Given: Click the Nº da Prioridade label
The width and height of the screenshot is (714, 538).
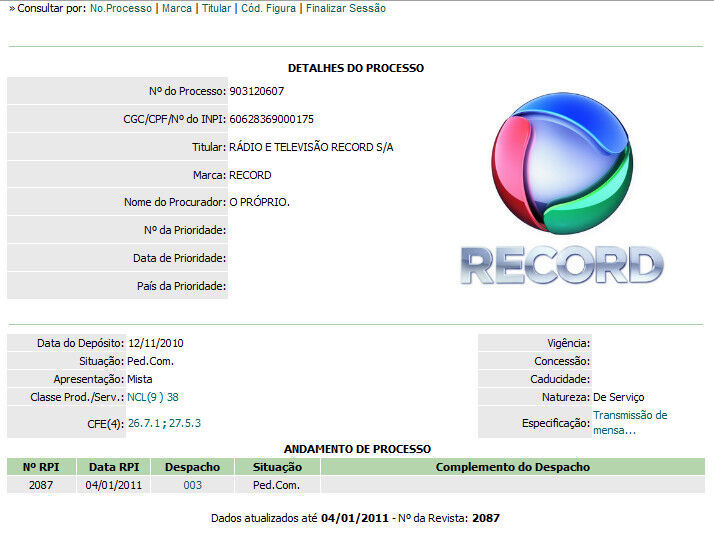Looking at the screenshot, I should (x=185, y=231).
